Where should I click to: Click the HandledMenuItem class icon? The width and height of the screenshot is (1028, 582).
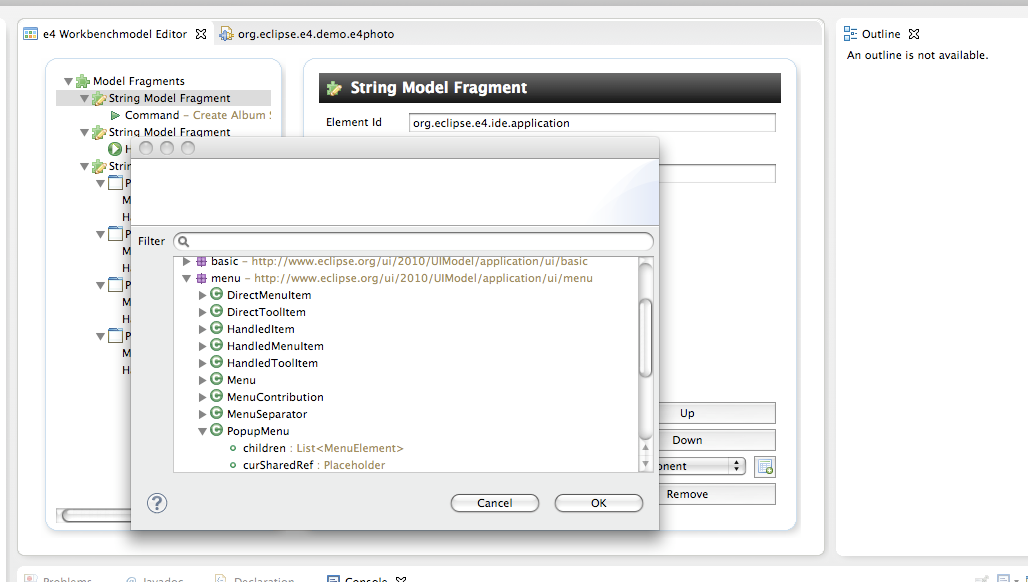(216, 345)
